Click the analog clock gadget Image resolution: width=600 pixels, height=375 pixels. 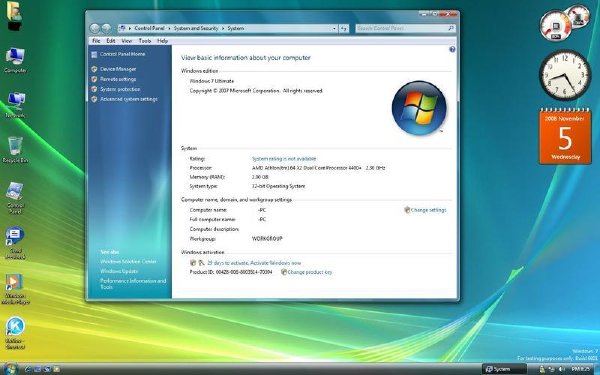[x=565, y=74]
